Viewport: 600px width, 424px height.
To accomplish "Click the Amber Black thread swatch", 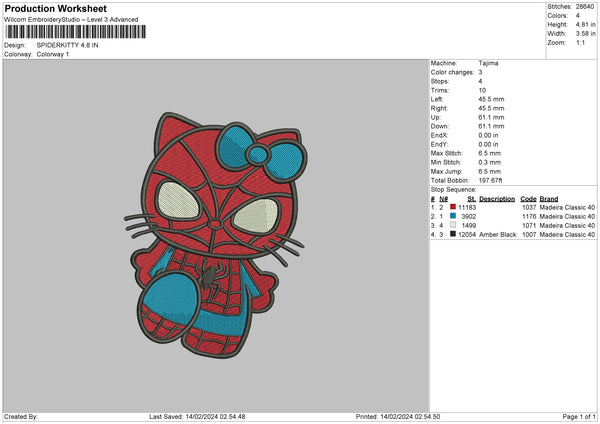I will pyautogui.click(x=451, y=234).
